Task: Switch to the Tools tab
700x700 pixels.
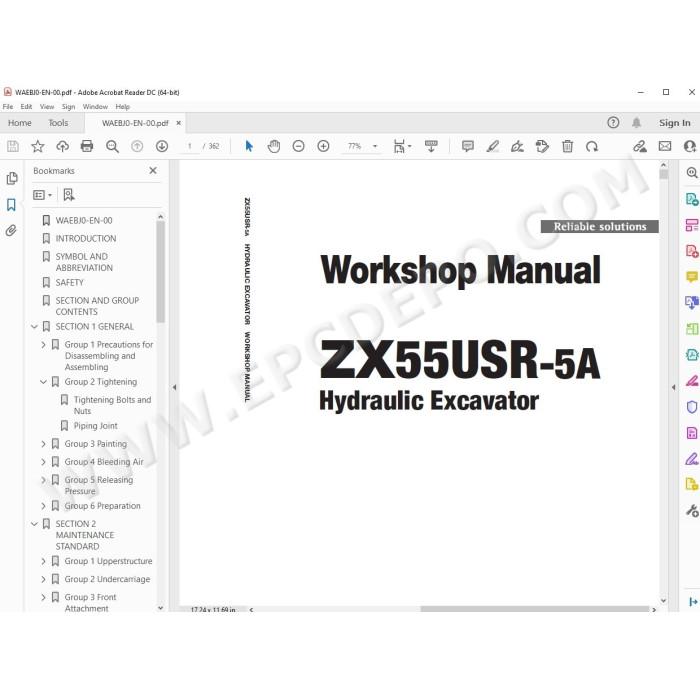Action: pos(58,123)
